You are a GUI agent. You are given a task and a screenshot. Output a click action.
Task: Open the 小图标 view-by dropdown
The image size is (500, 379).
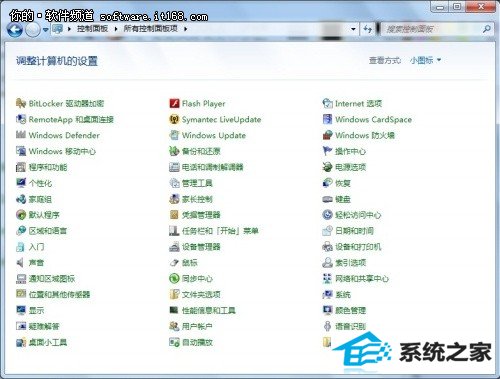(425, 60)
